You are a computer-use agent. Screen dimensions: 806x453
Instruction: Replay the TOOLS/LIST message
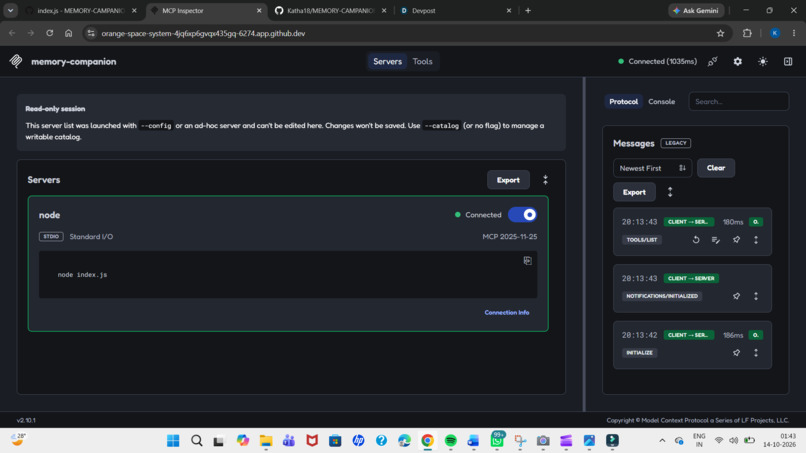[696, 240]
